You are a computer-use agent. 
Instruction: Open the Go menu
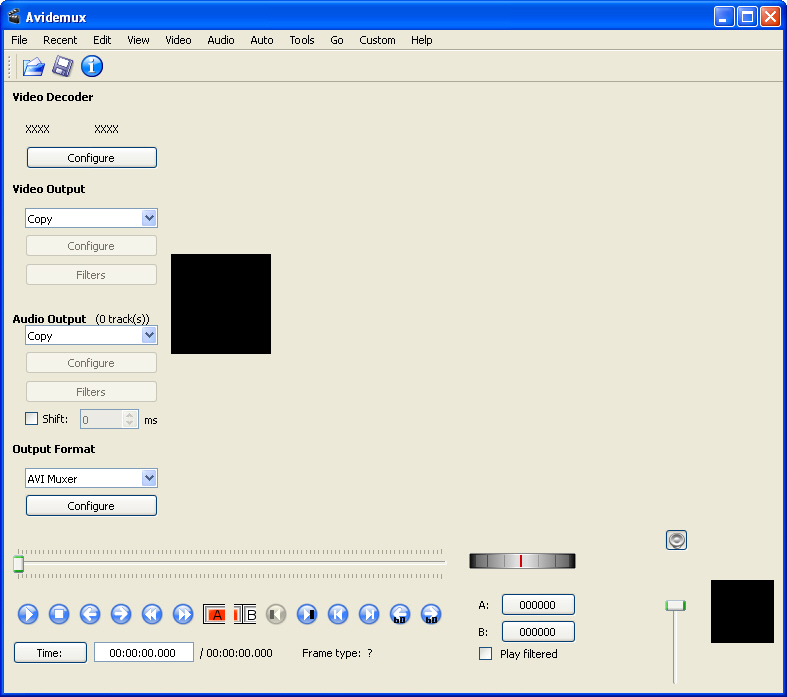click(337, 40)
